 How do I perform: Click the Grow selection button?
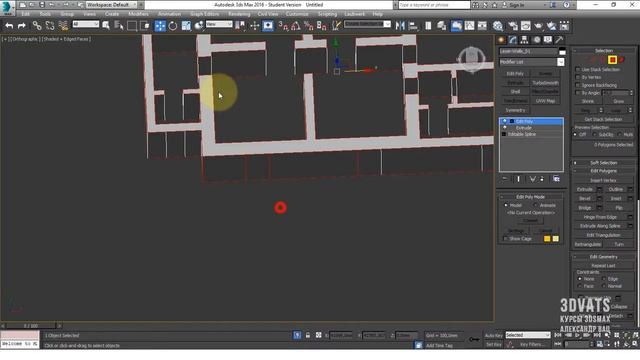[x=619, y=101]
